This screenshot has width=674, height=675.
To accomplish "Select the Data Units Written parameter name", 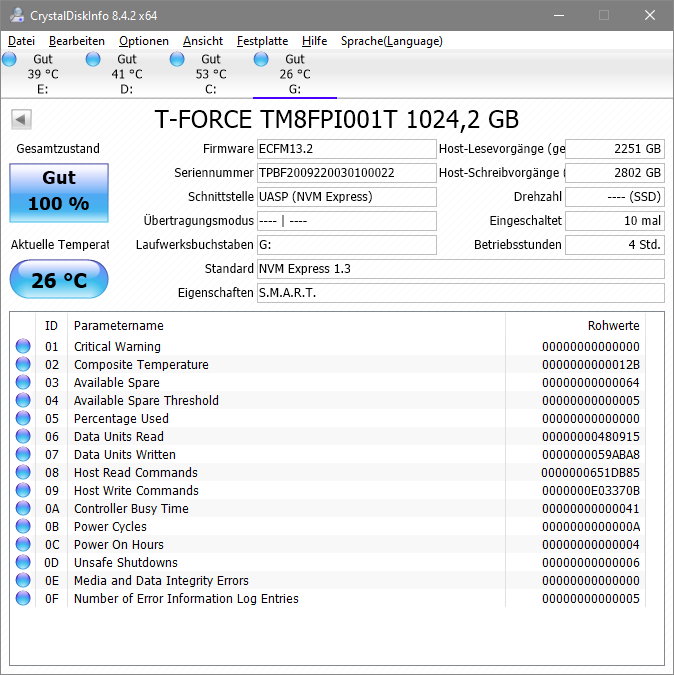I will click(x=125, y=455).
